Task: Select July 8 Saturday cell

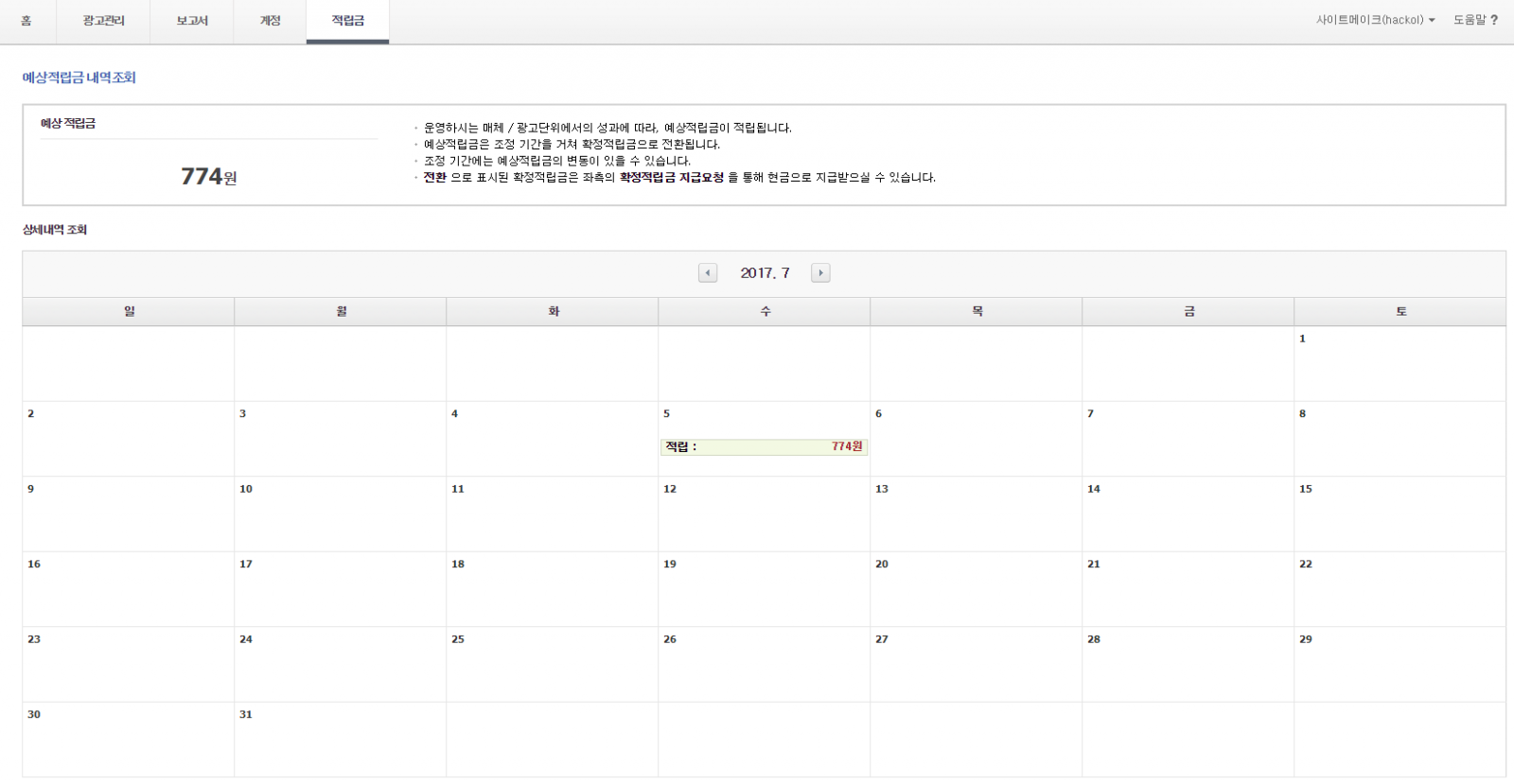Action: click(1399, 439)
